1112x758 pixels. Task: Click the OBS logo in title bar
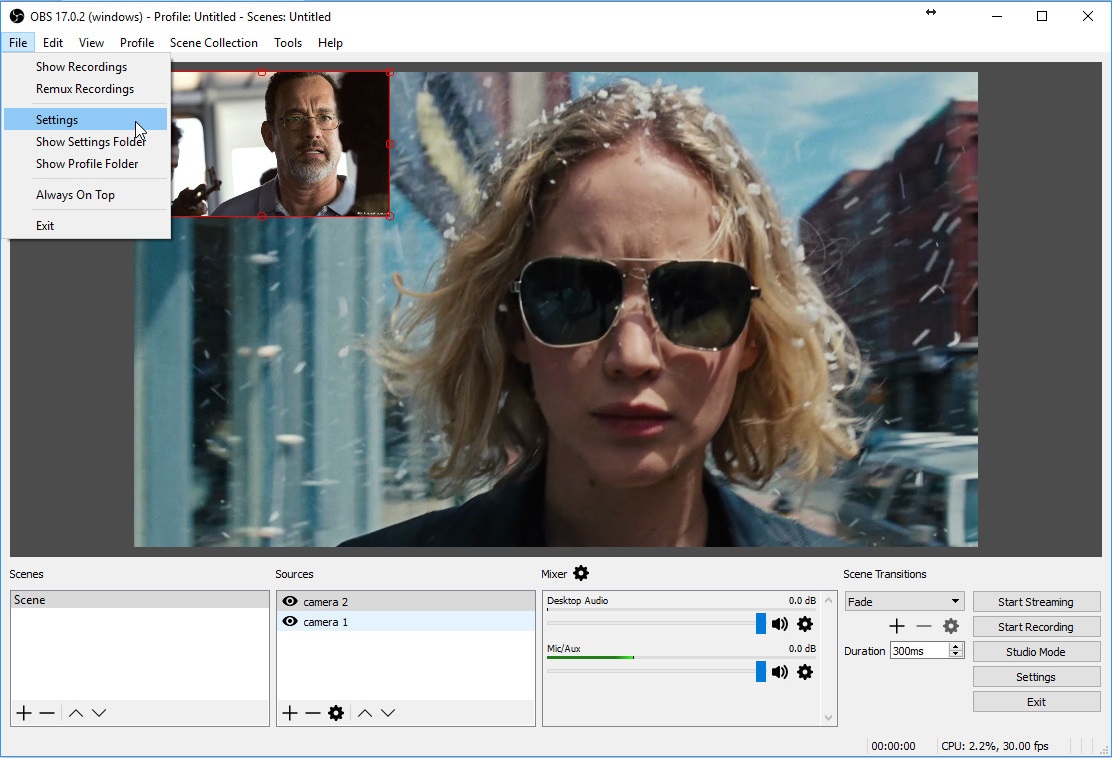[x=17, y=16]
